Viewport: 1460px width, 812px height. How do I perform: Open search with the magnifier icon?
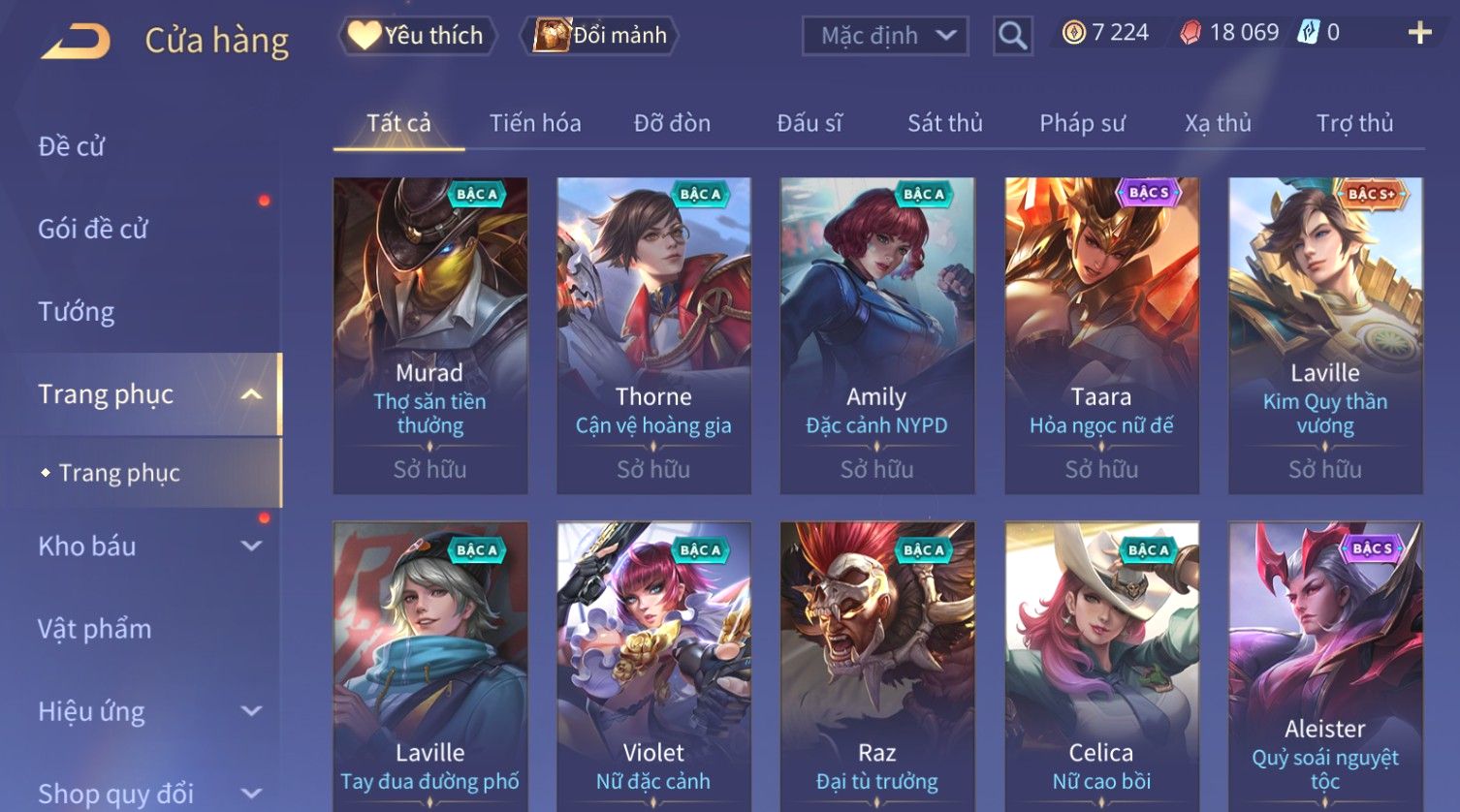pos(1012,37)
